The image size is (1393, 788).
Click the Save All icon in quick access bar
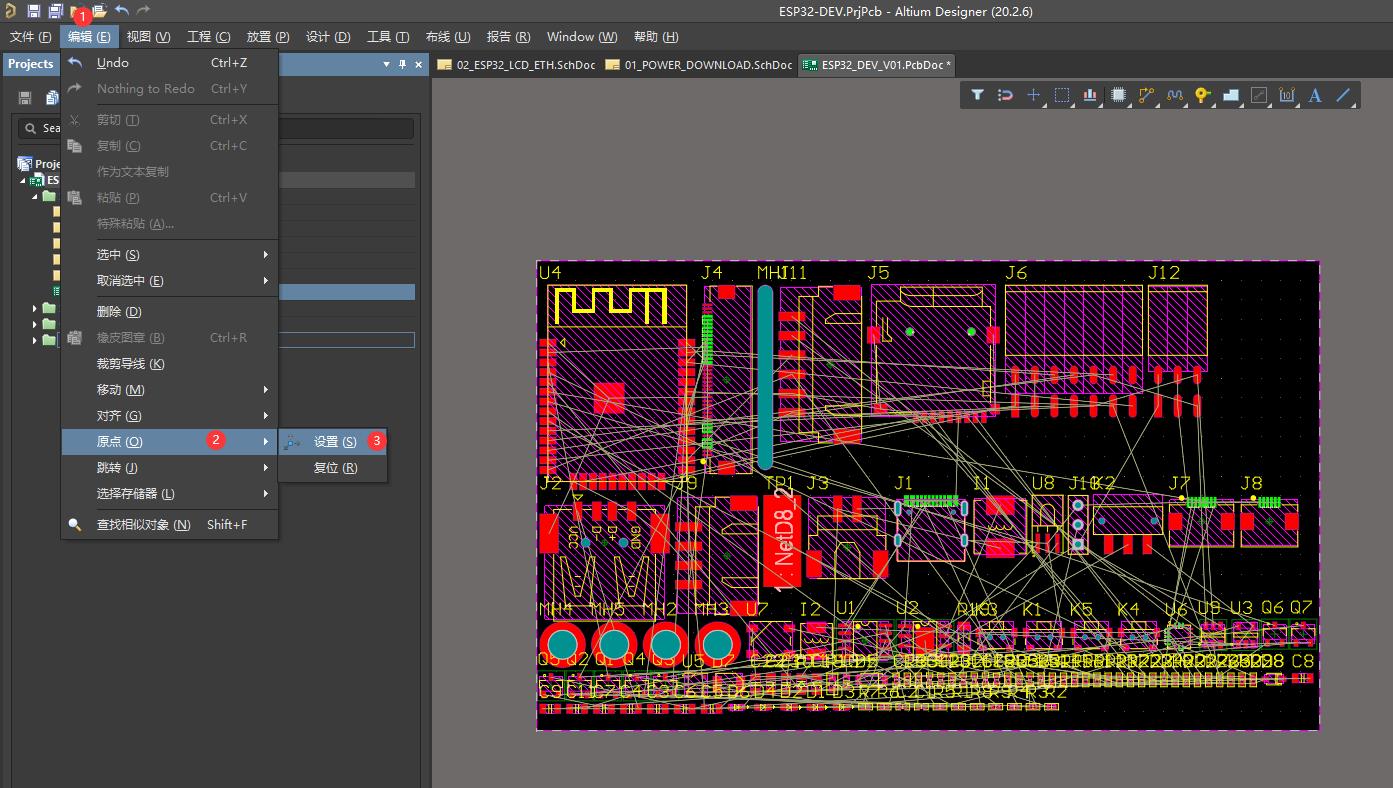pyautogui.click(x=56, y=11)
